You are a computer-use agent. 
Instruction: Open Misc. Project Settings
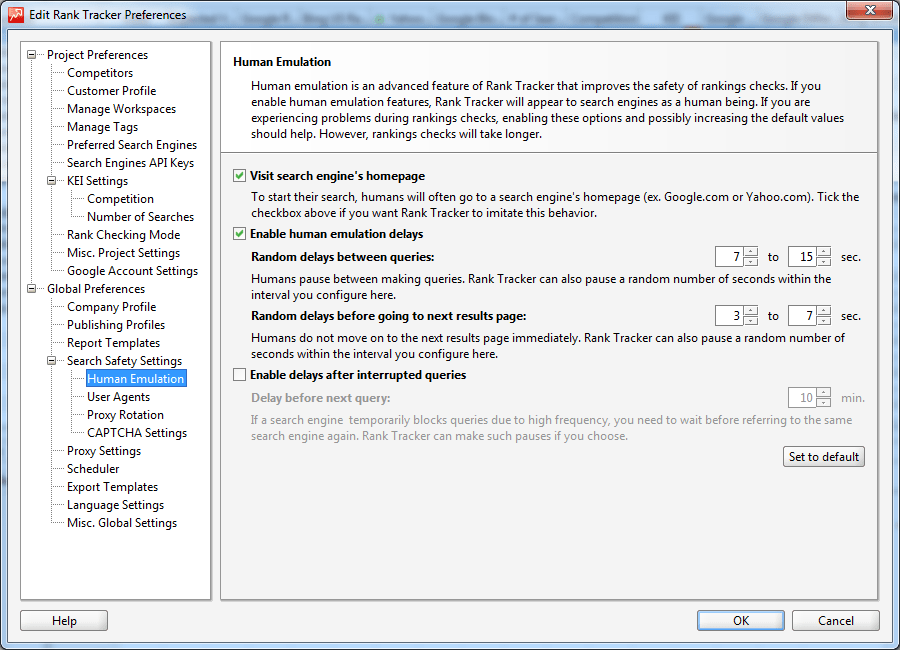pos(123,253)
